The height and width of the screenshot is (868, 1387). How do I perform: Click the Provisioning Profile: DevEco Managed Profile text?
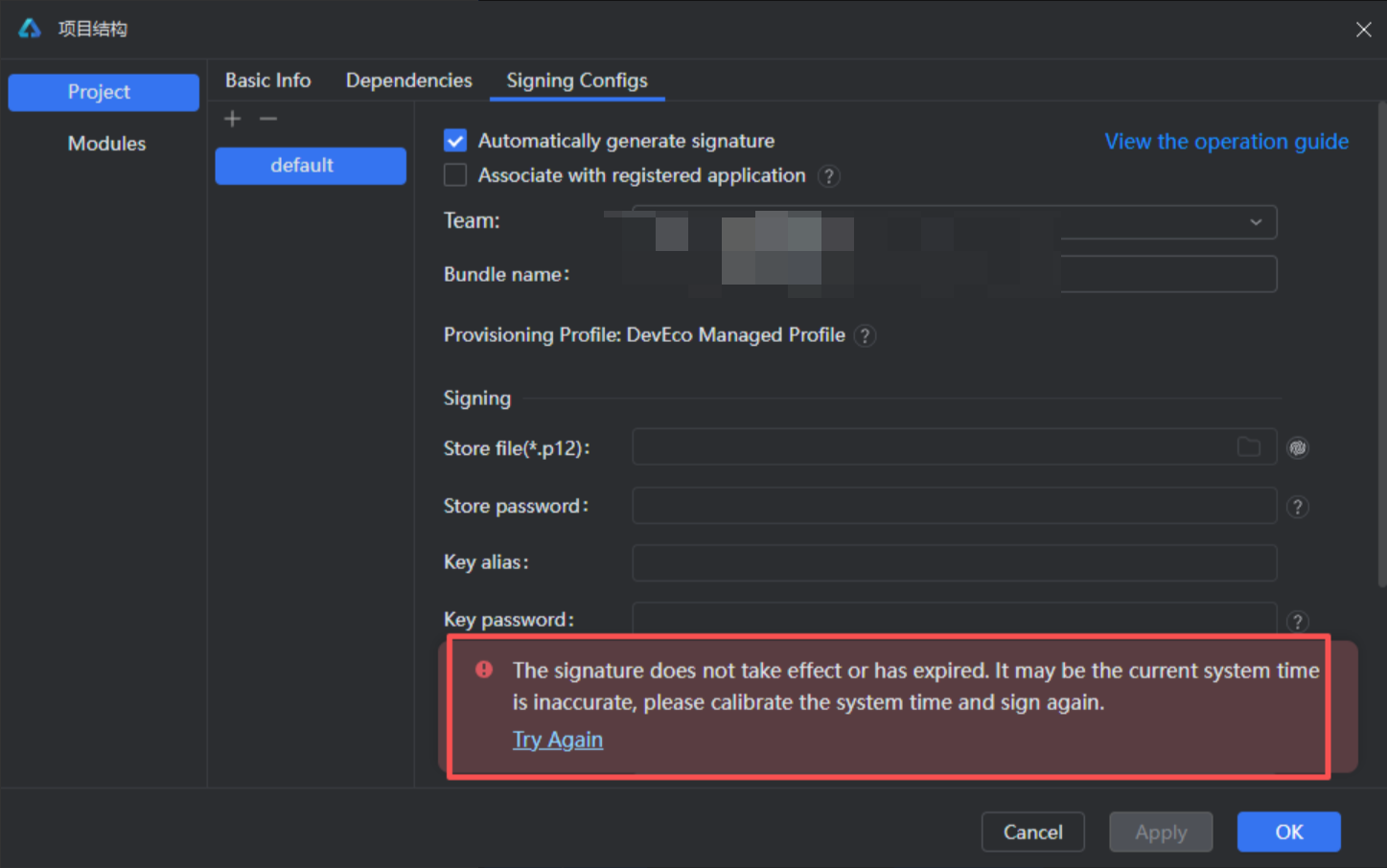[644, 335]
